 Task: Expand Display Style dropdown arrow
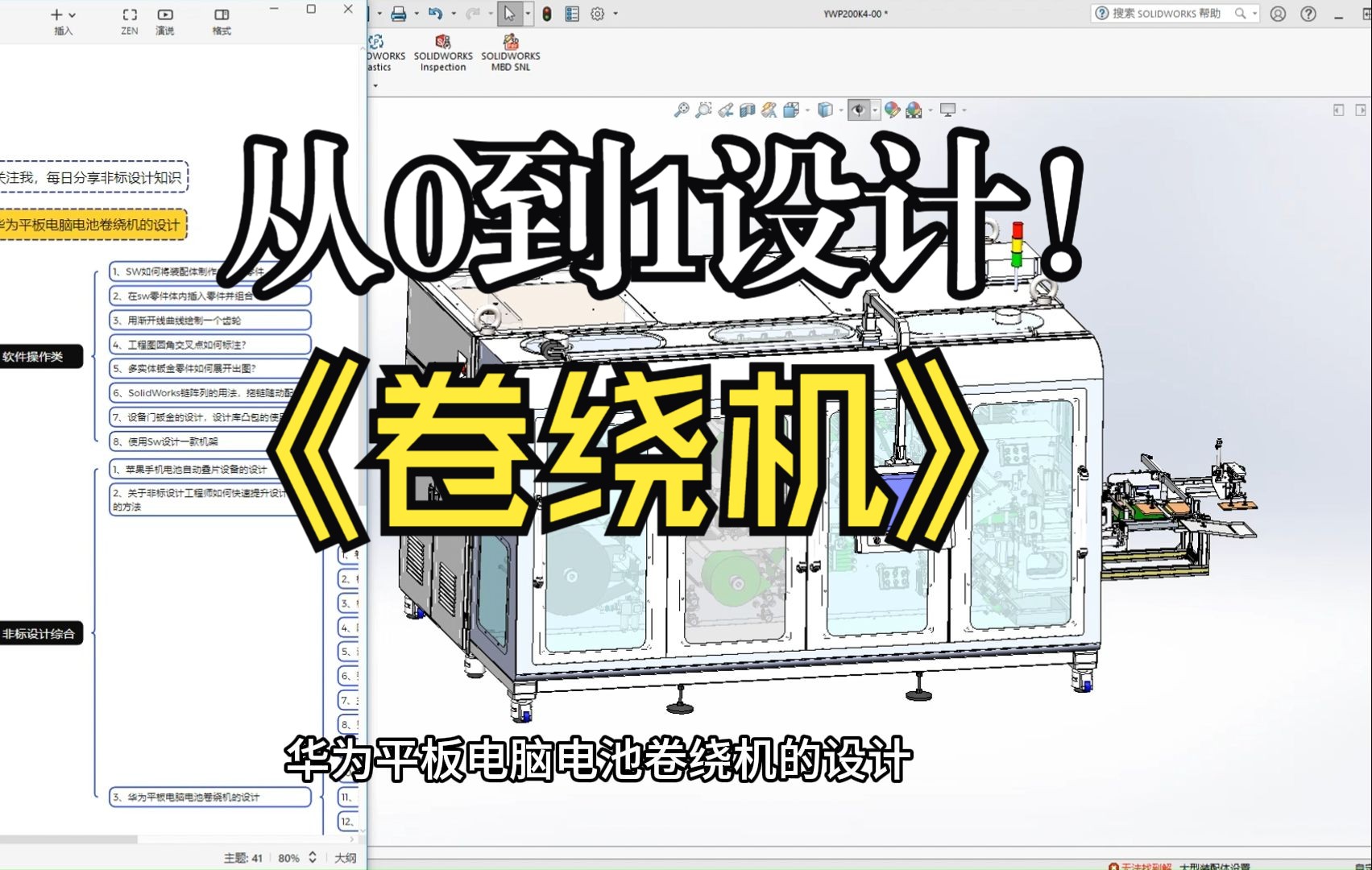(x=841, y=110)
